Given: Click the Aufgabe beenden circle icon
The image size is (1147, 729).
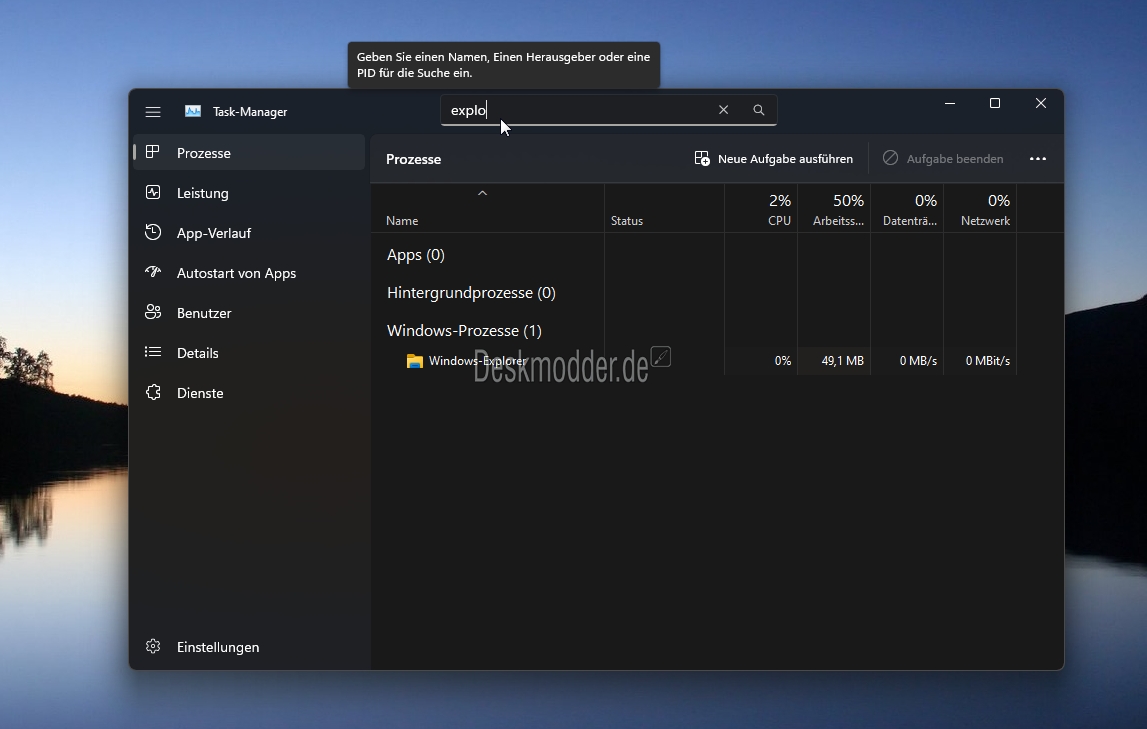Looking at the screenshot, I should point(890,158).
